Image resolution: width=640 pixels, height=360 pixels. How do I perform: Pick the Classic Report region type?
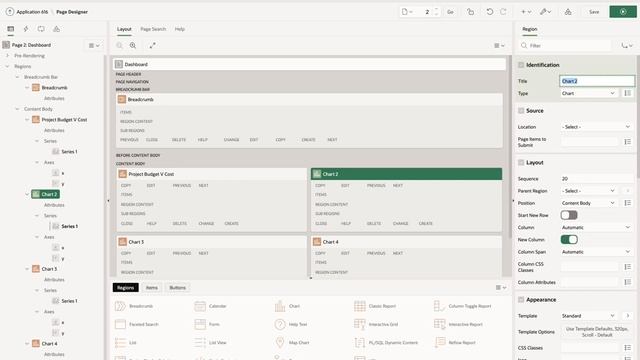coord(375,306)
